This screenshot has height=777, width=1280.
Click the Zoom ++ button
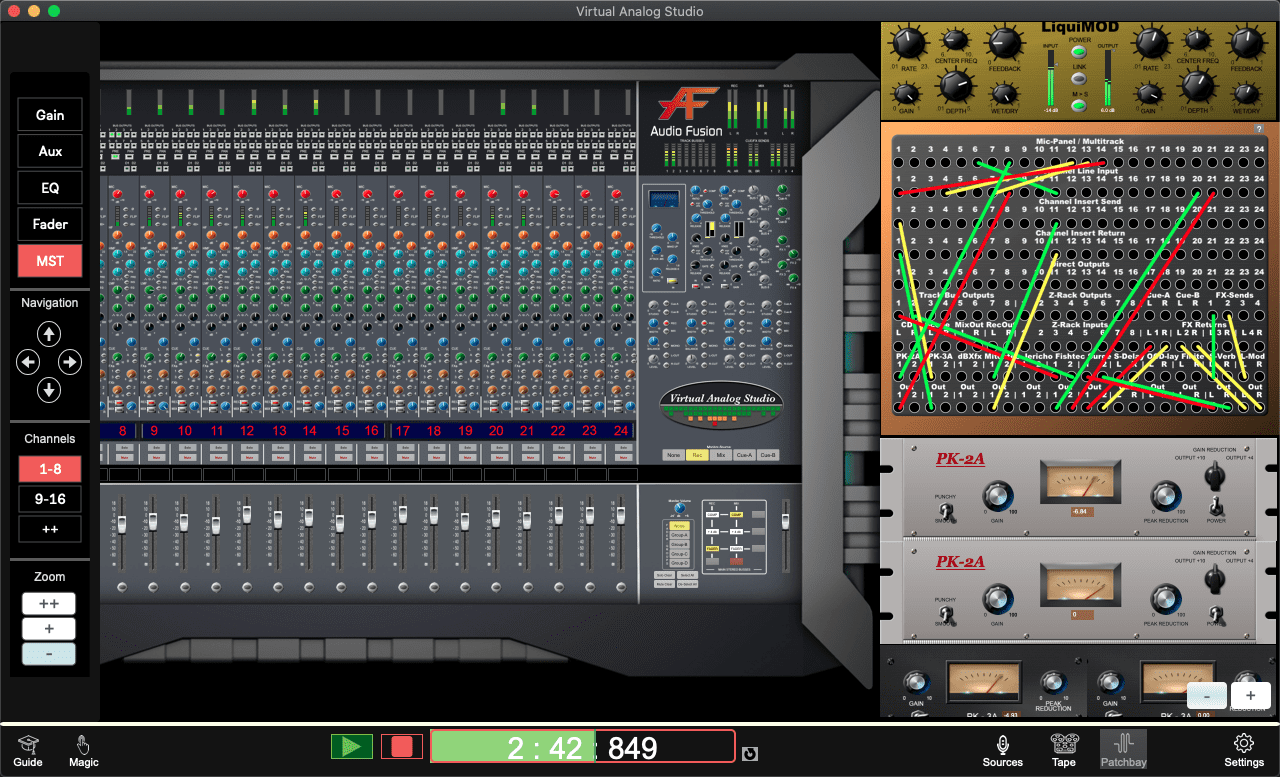pos(49,604)
